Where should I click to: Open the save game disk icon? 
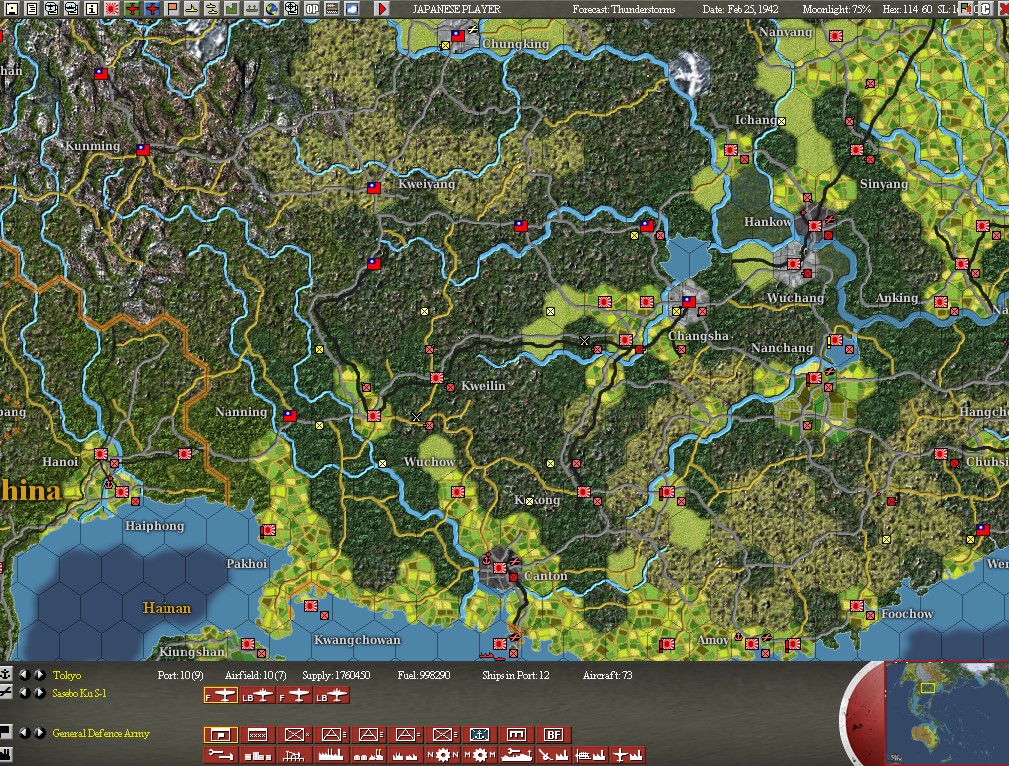(11, 8)
